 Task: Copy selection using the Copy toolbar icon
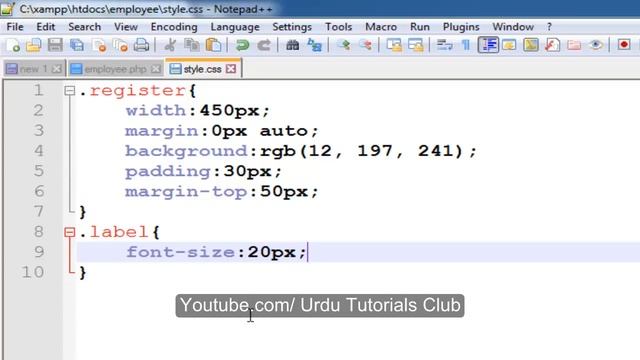pos(191,45)
